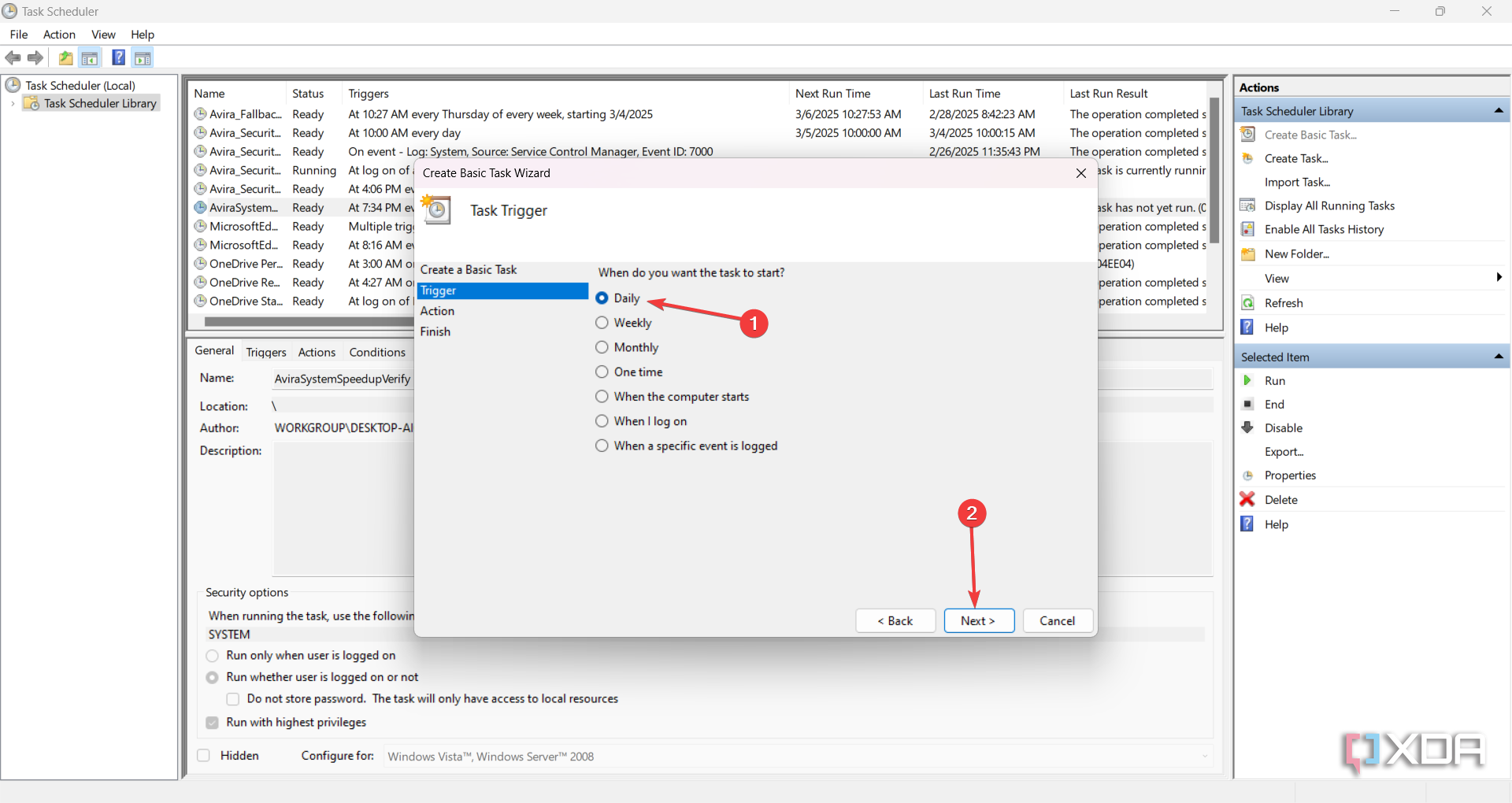
Task: Click the Display All Running Tasks icon
Action: (1248, 205)
